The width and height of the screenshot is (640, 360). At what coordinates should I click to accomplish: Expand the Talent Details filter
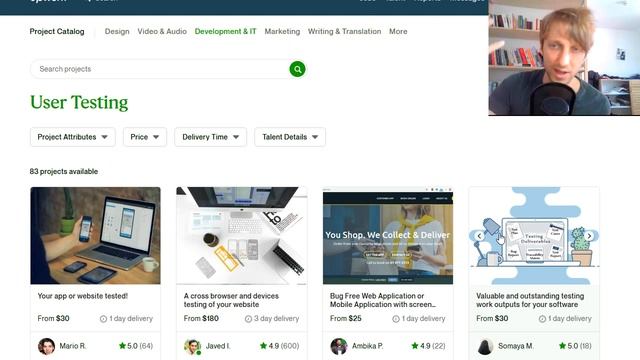[290, 137]
